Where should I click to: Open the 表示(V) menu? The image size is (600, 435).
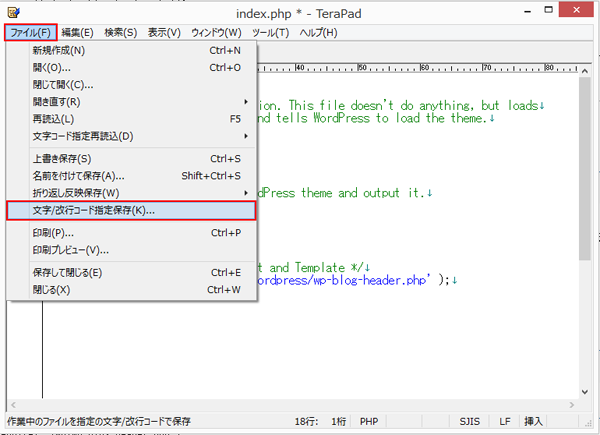164,33
